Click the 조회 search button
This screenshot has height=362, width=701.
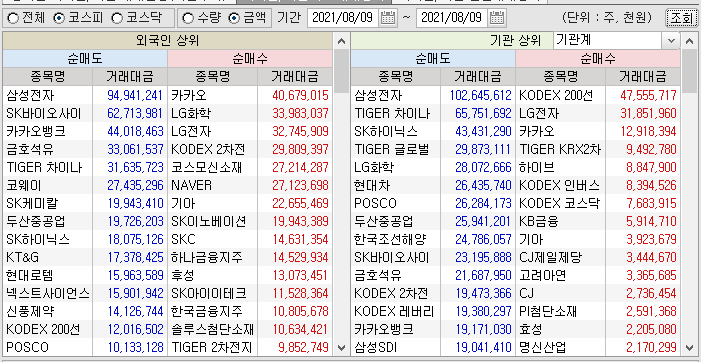click(x=681, y=18)
